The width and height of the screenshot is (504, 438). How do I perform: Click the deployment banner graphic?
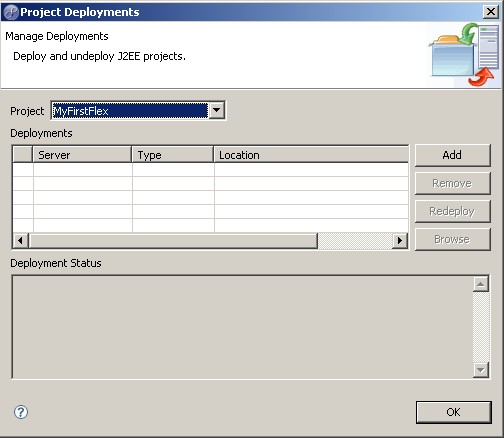tap(463, 54)
